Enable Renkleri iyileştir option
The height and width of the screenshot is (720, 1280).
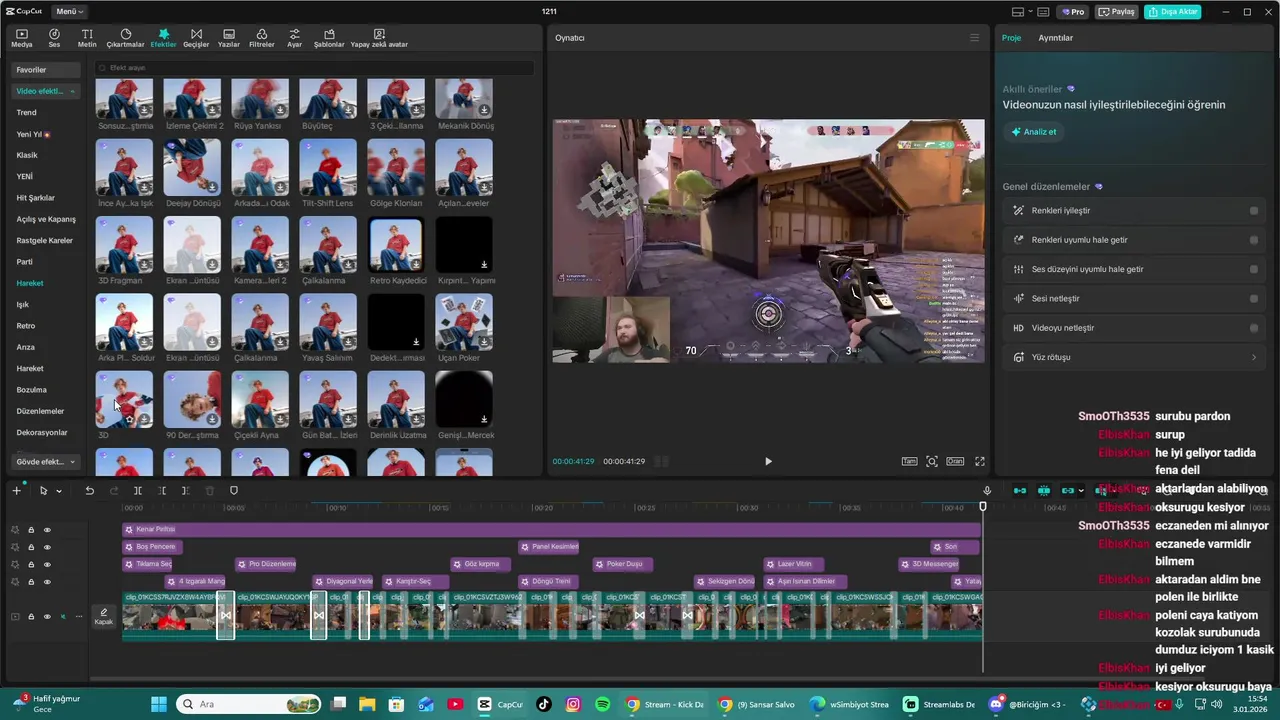tap(1254, 211)
